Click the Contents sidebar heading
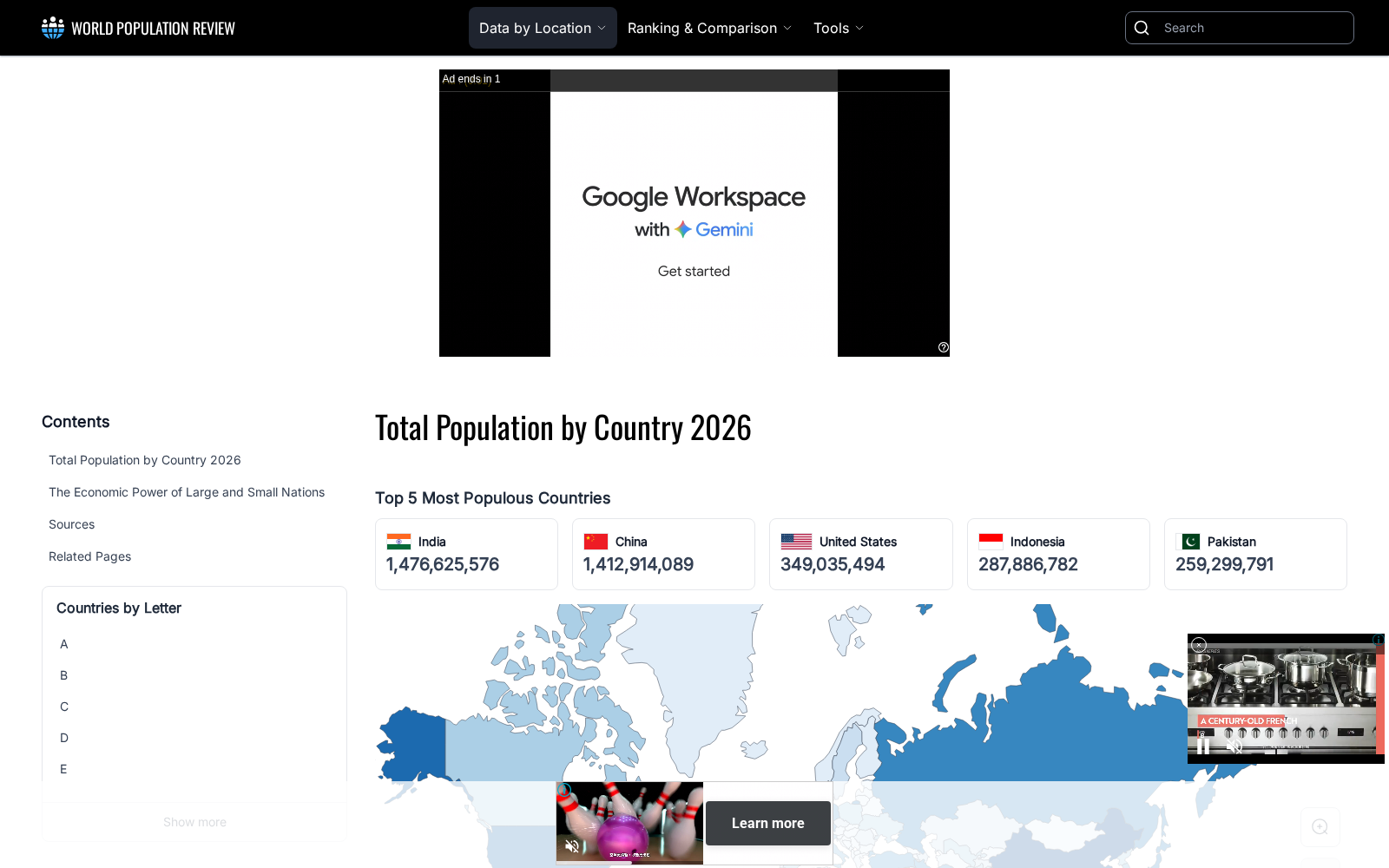 [76, 422]
